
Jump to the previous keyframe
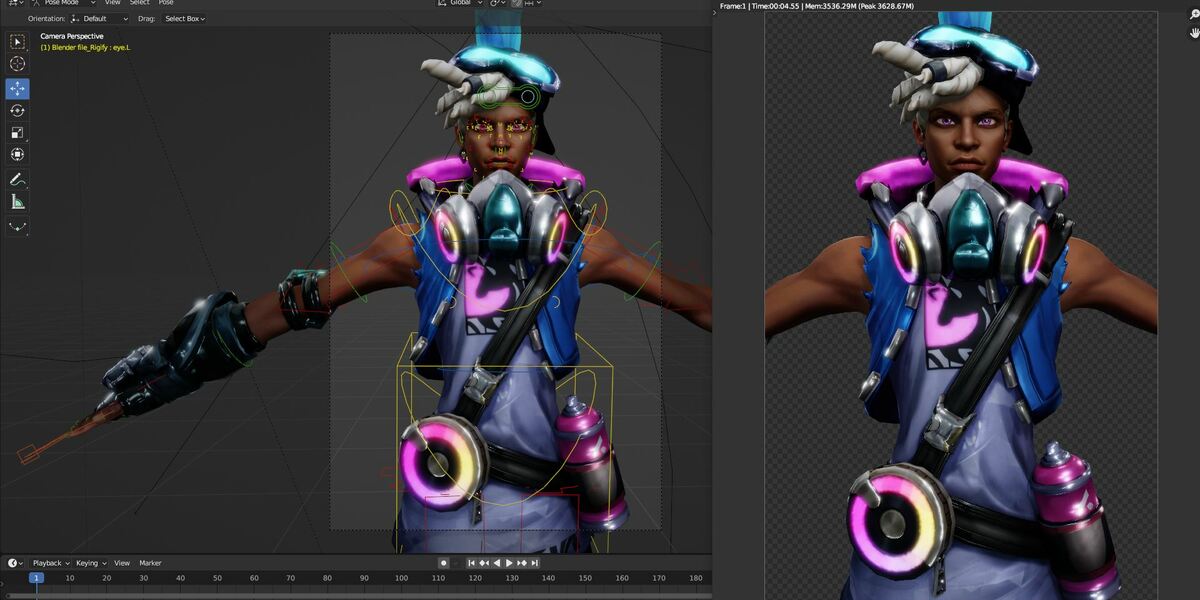(x=484, y=563)
